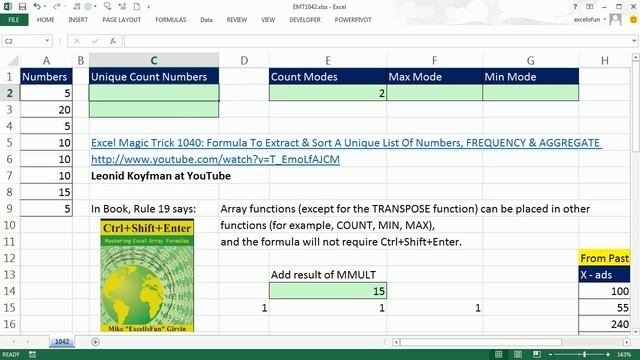
Task: Expand the formula bar with chevron
Action: coord(634,41)
